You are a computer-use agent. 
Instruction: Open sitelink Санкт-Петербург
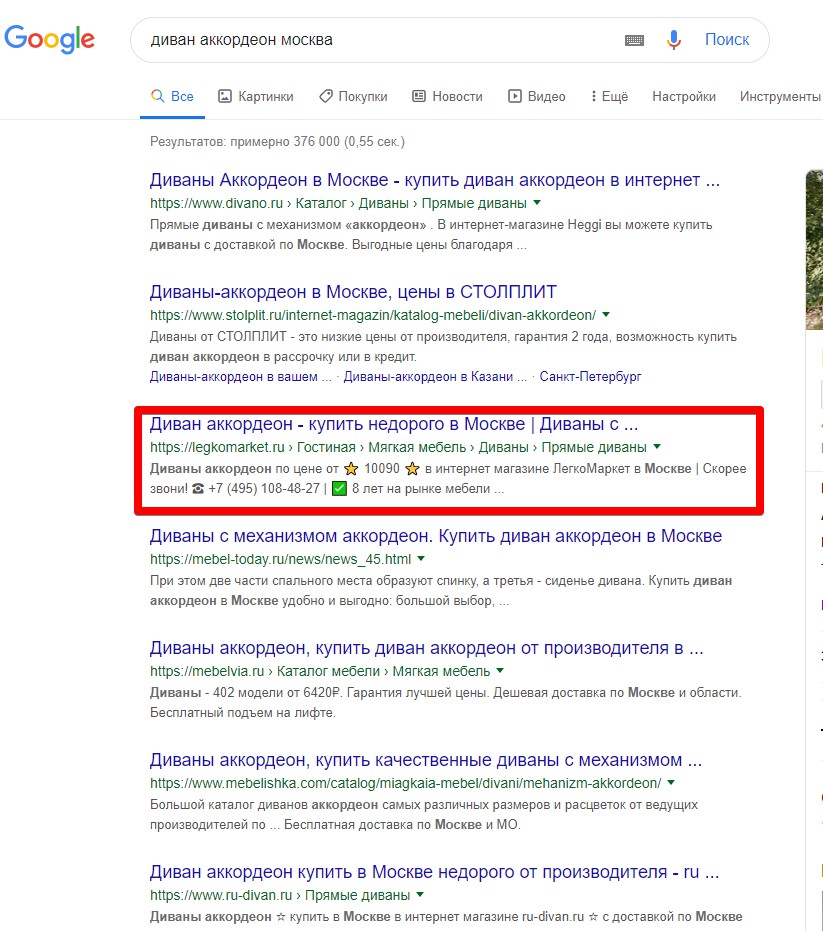point(590,376)
